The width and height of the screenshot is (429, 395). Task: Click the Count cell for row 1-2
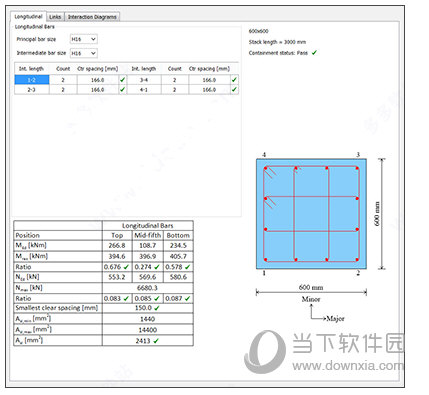pos(63,80)
